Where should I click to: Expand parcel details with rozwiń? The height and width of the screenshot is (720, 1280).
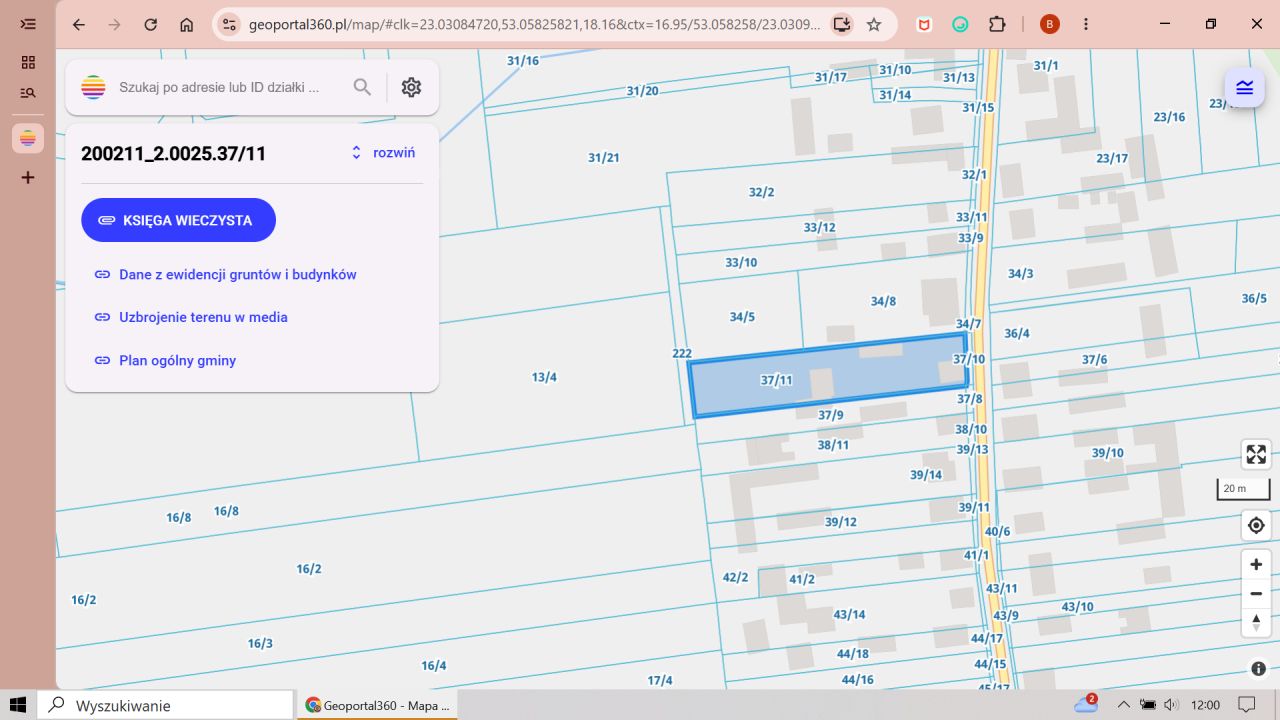(383, 153)
